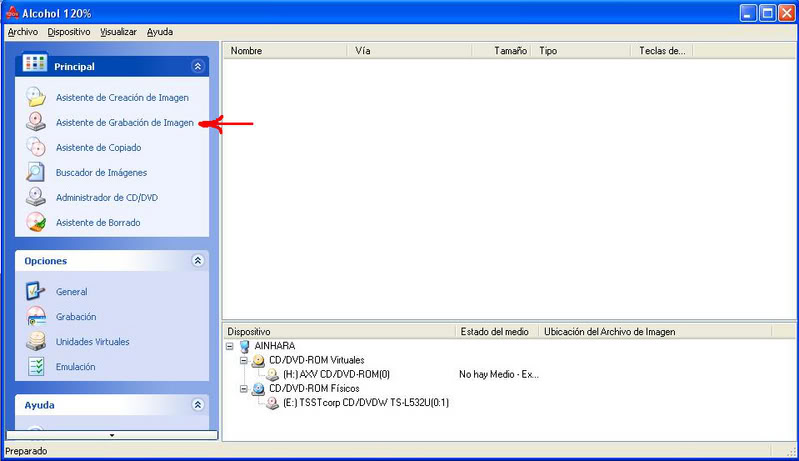Screen dimensions: 799x461
Task: Select (H:) AXV CD/DVD-ROM(0) drive
Action: tap(336, 374)
